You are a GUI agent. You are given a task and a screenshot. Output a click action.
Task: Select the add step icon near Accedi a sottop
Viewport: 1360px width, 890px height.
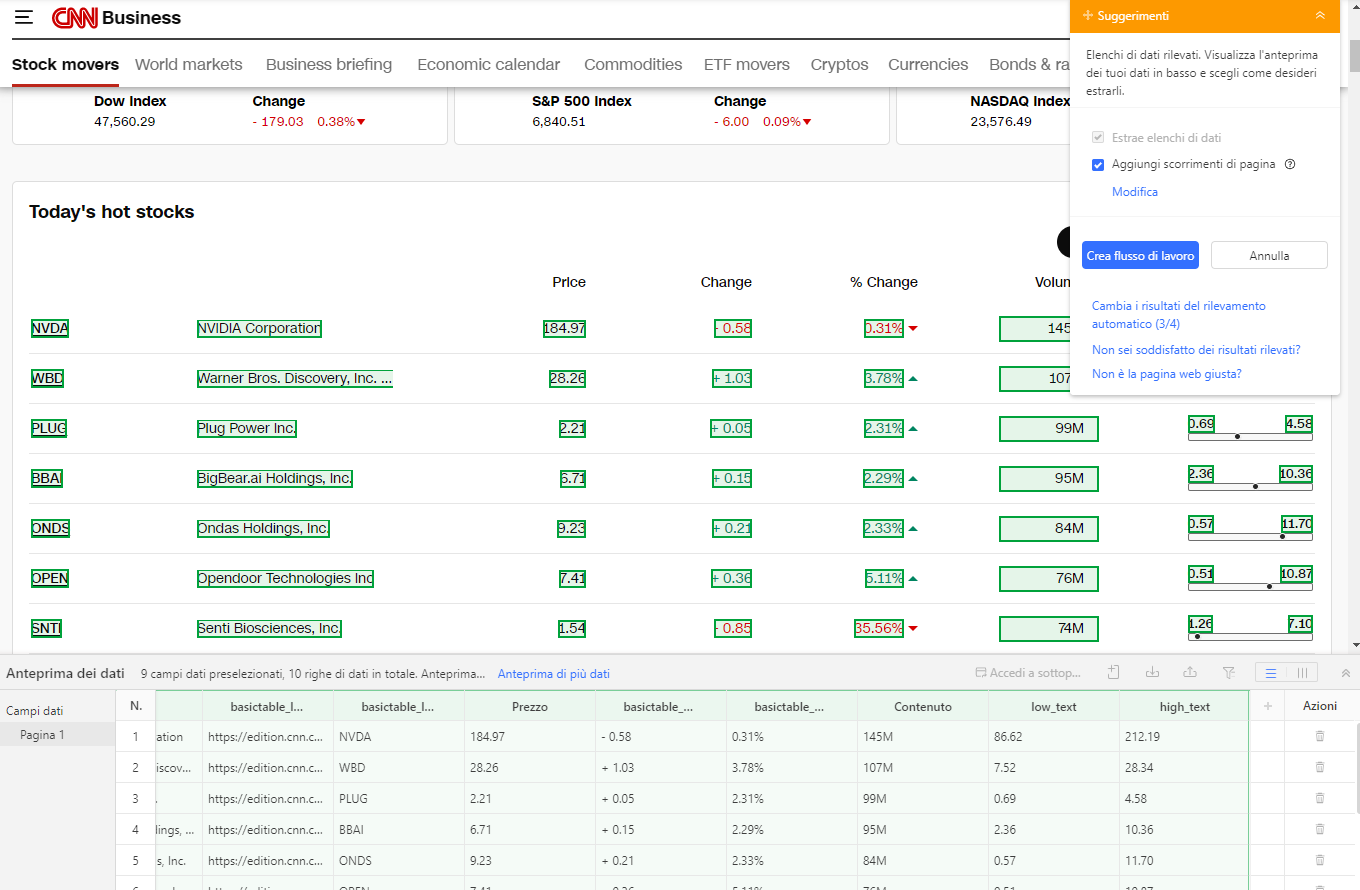(1113, 672)
